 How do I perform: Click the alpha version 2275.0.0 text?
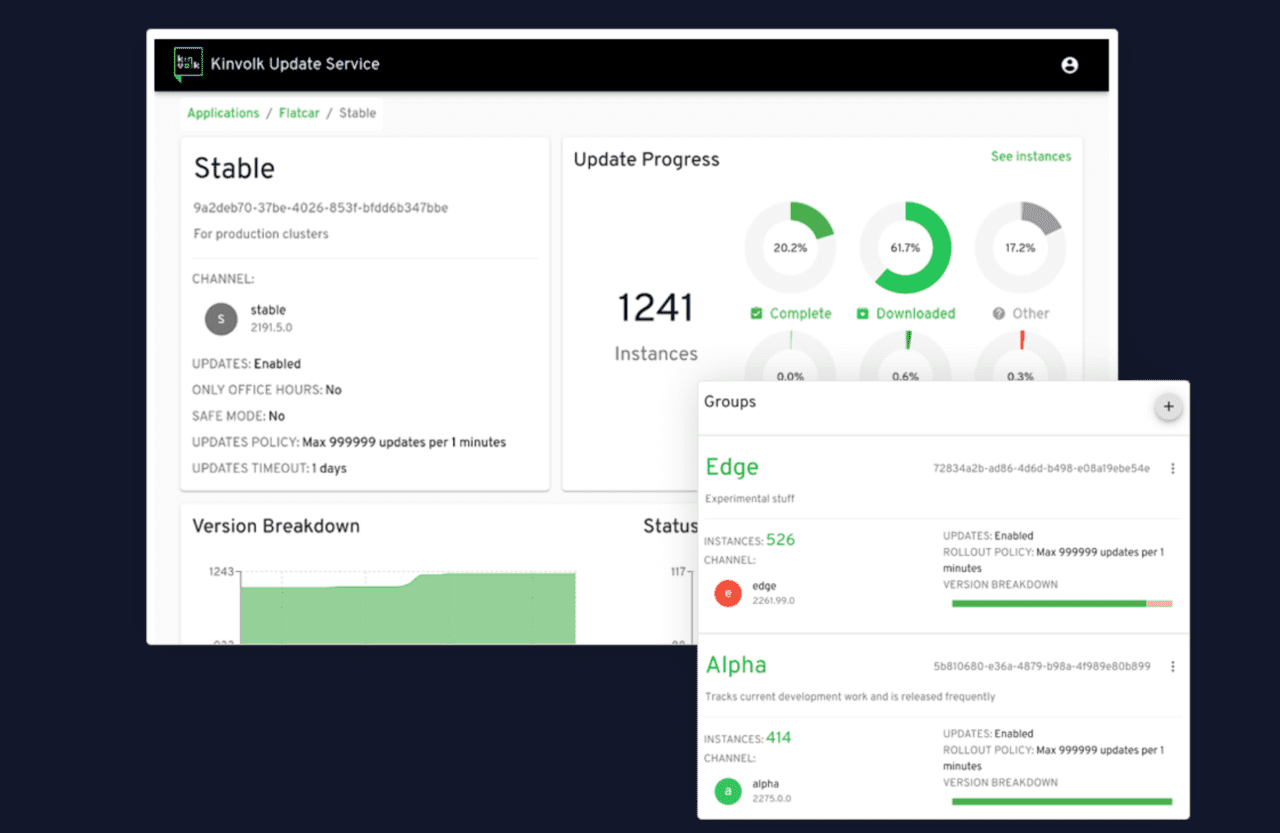click(x=772, y=799)
